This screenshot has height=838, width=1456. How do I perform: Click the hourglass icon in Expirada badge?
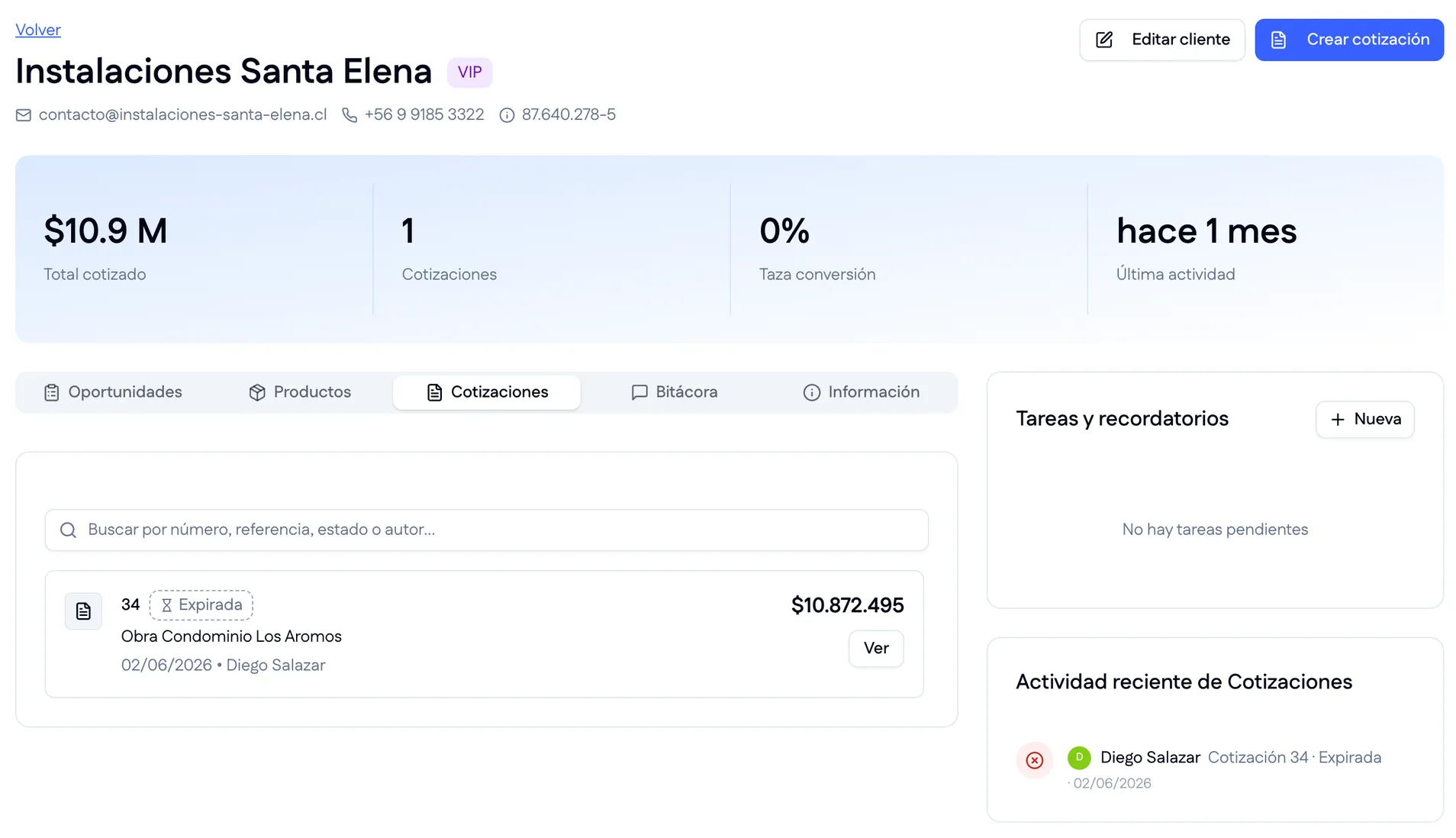(166, 605)
